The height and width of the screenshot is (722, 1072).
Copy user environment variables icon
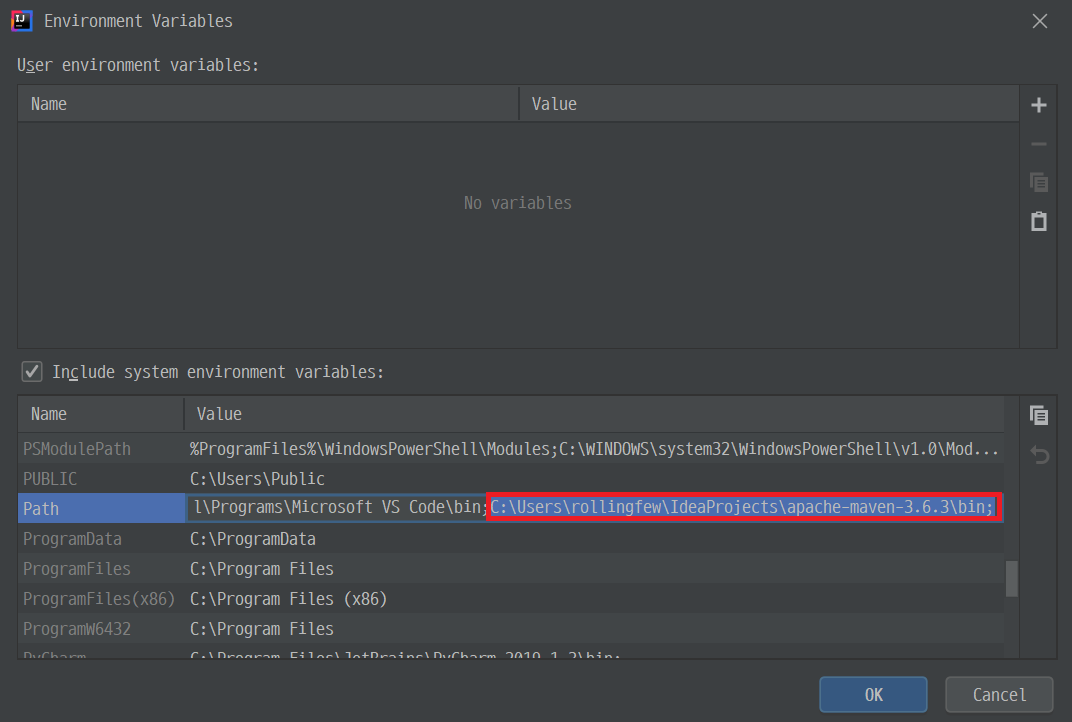tap(1038, 183)
